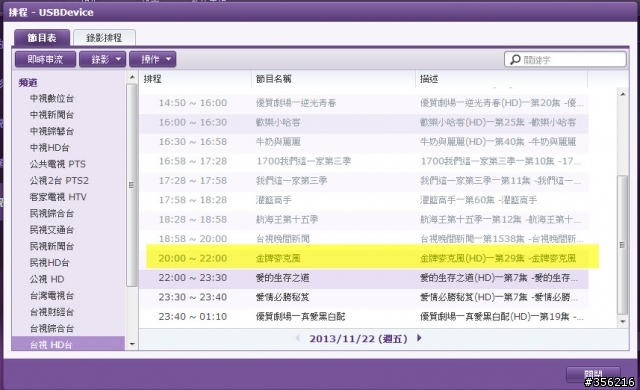Select program 灌籃高手
Image resolution: width=640 pixels, height=390 pixels.
click(x=273, y=200)
